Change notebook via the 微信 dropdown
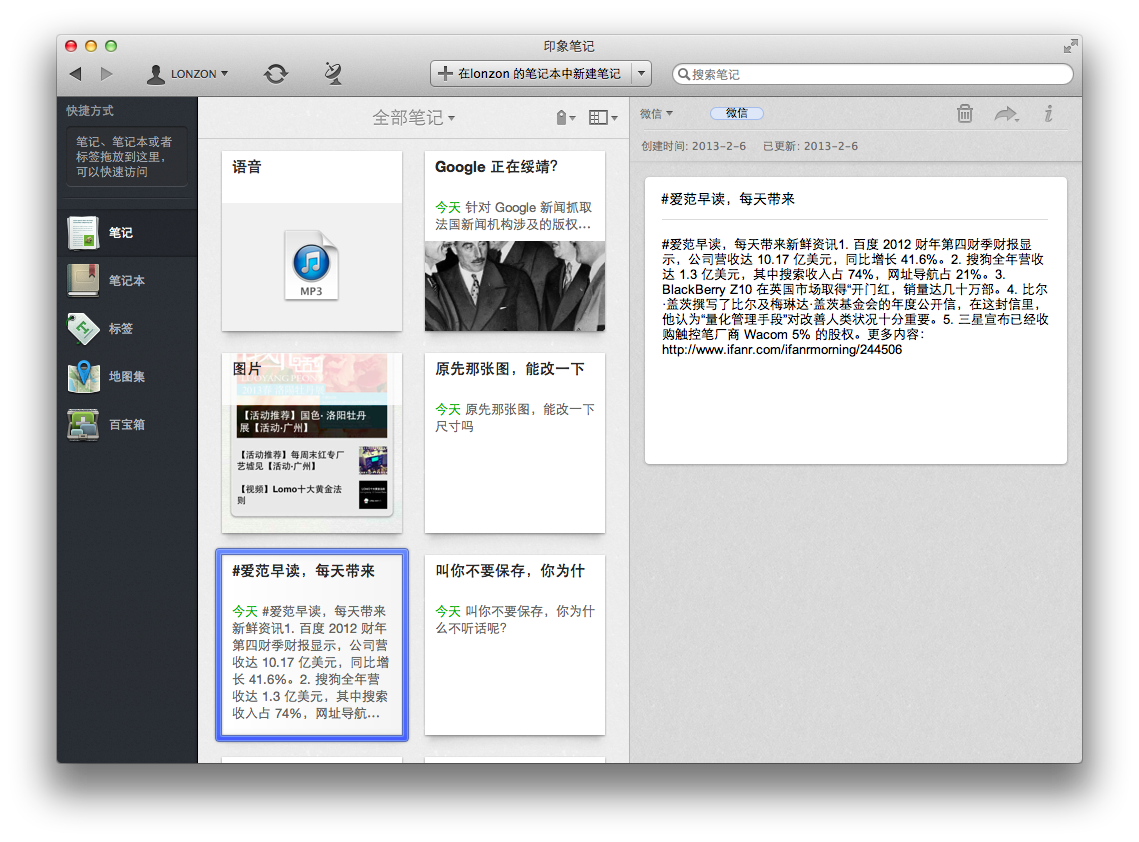Screen dimensions: 1139x842 (656, 114)
